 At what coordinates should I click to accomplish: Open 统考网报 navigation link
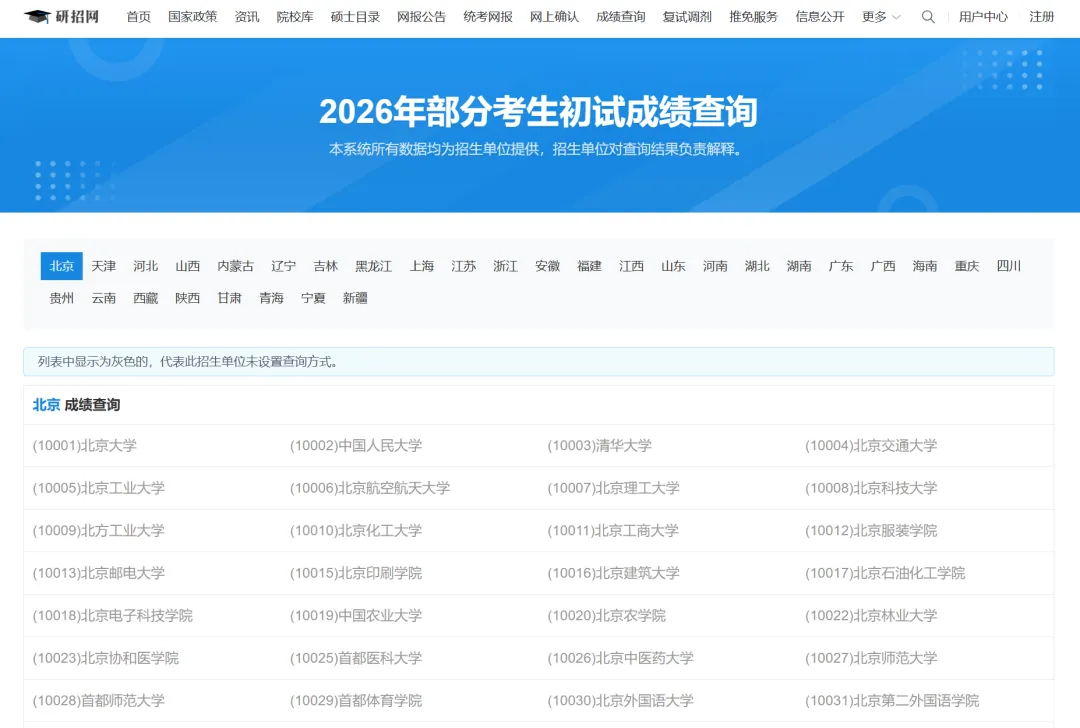tap(488, 17)
